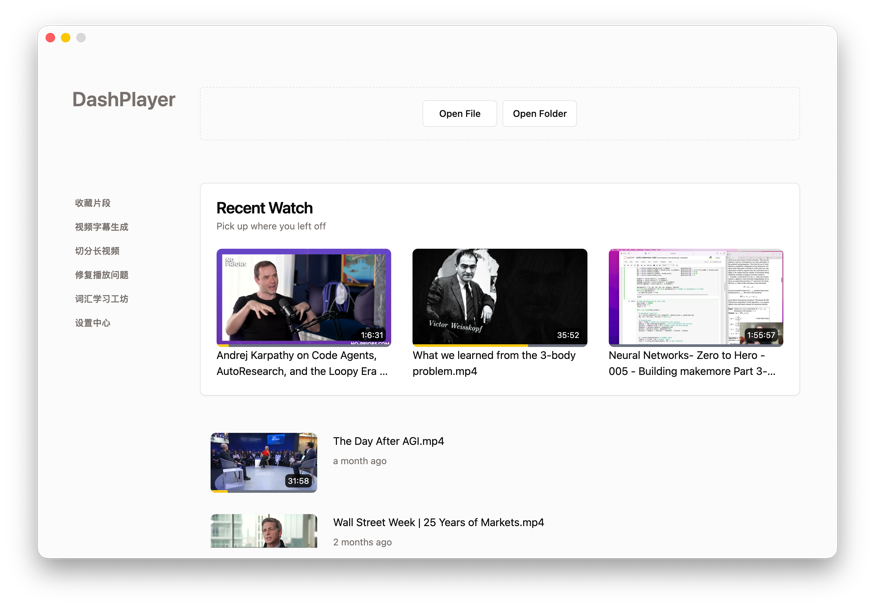
Task: Open a video with the Open File button
Action: [459, 113]
